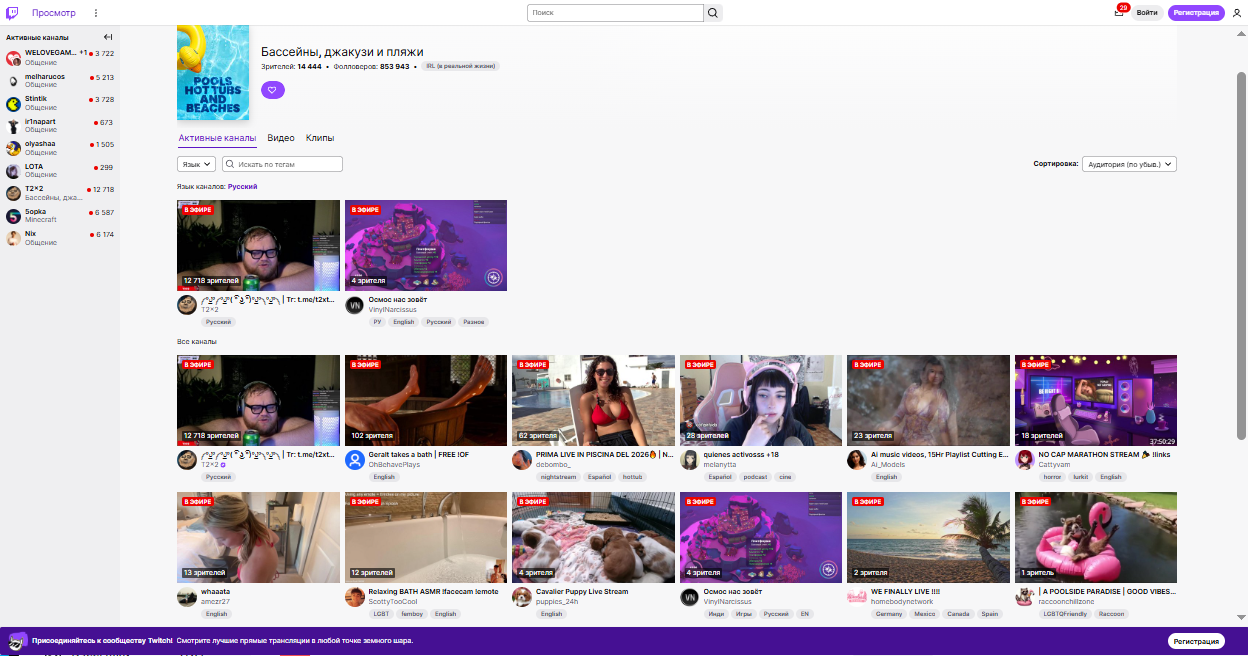Open OhBehavePlays channel avatar
This screenshot has width=1248, height=656.
(354, 460)
